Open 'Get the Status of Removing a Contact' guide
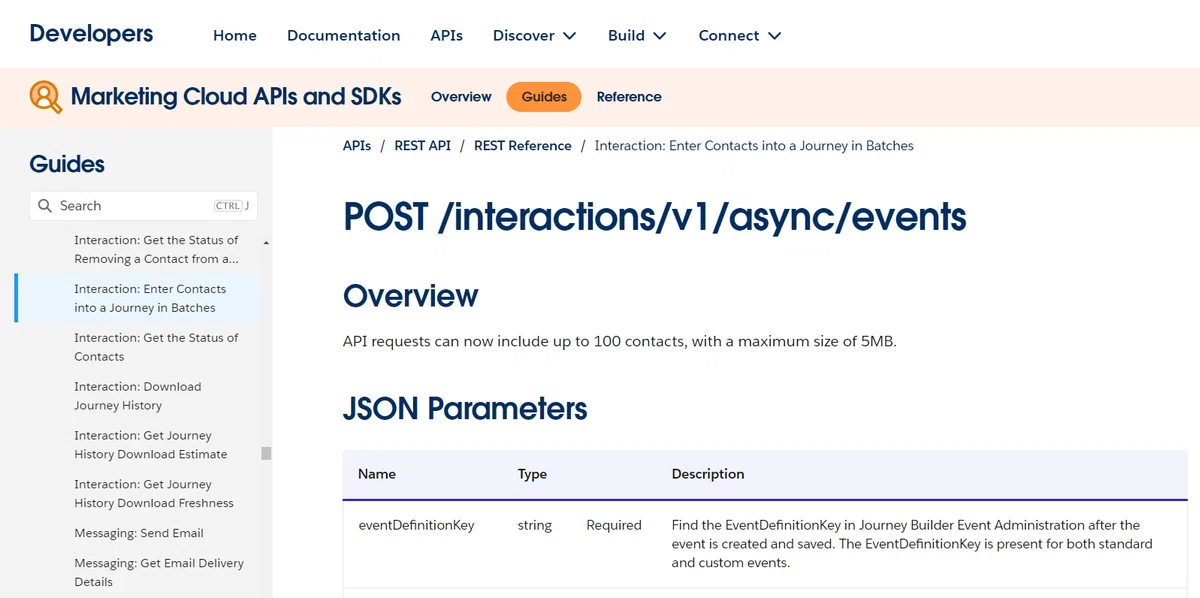The image size is (1200, 598). (156, 249)
